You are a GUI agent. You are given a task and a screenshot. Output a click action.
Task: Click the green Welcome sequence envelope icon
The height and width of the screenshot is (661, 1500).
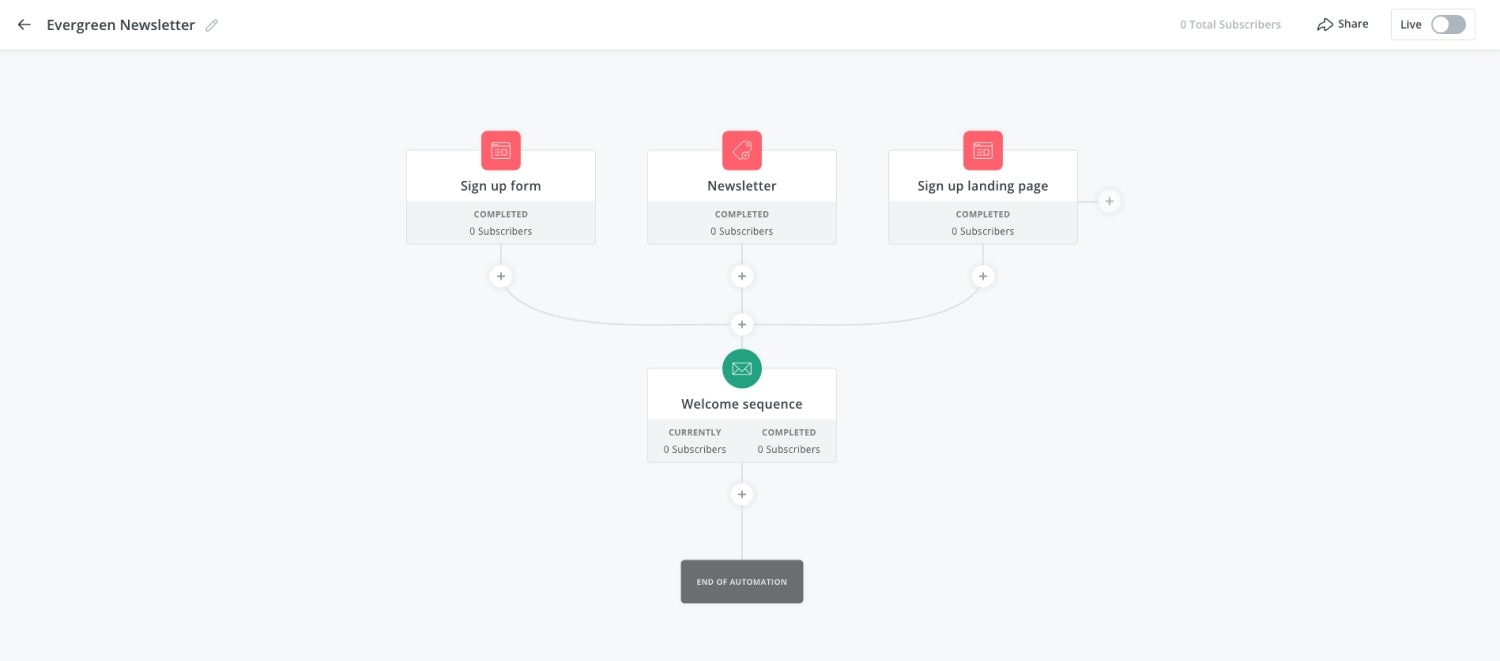[x=742, y=369]
